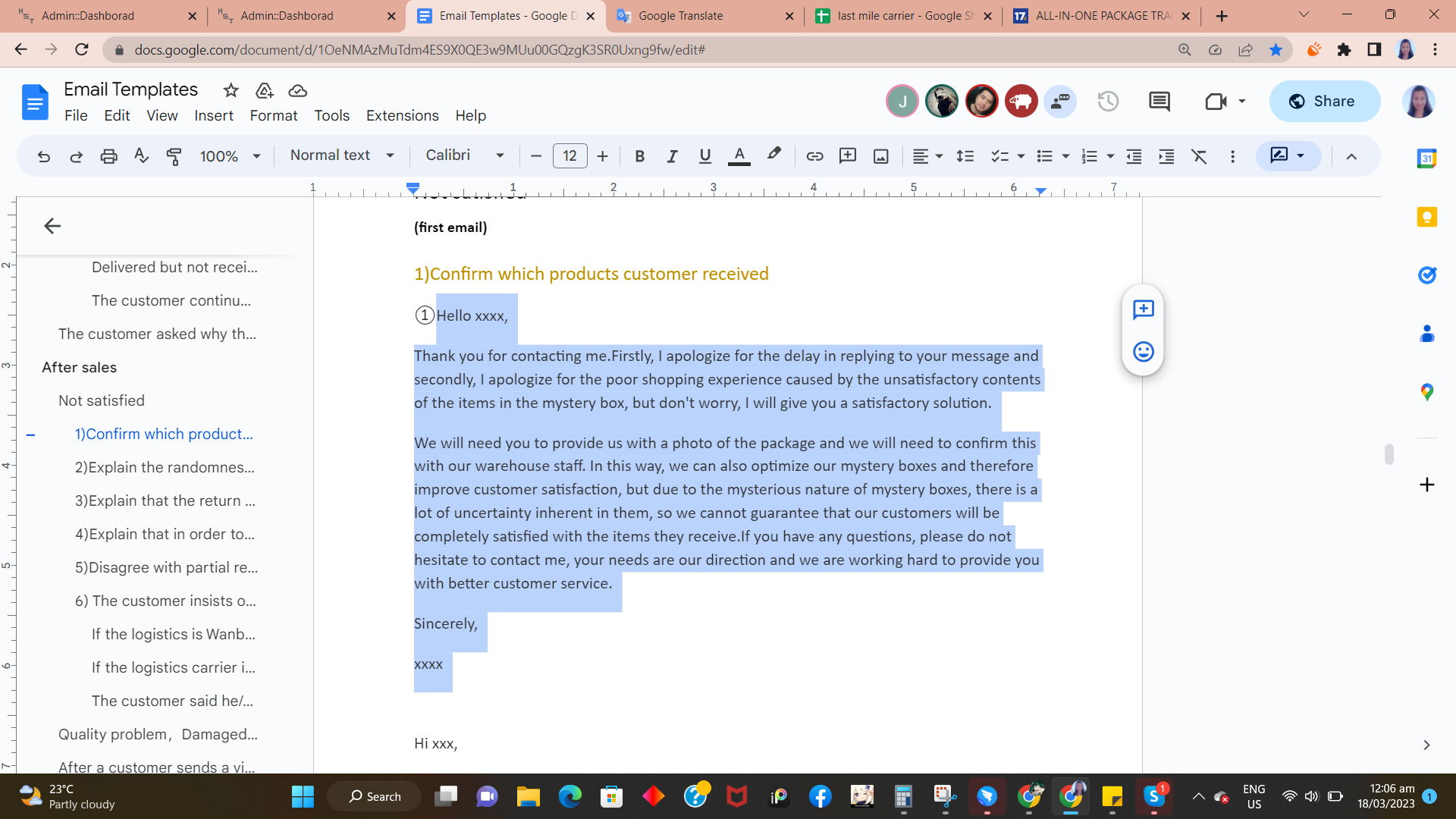Screen dimensions: 1456x819
Task: Add emoji reaction from side panel
Action: pos(1143,352)
